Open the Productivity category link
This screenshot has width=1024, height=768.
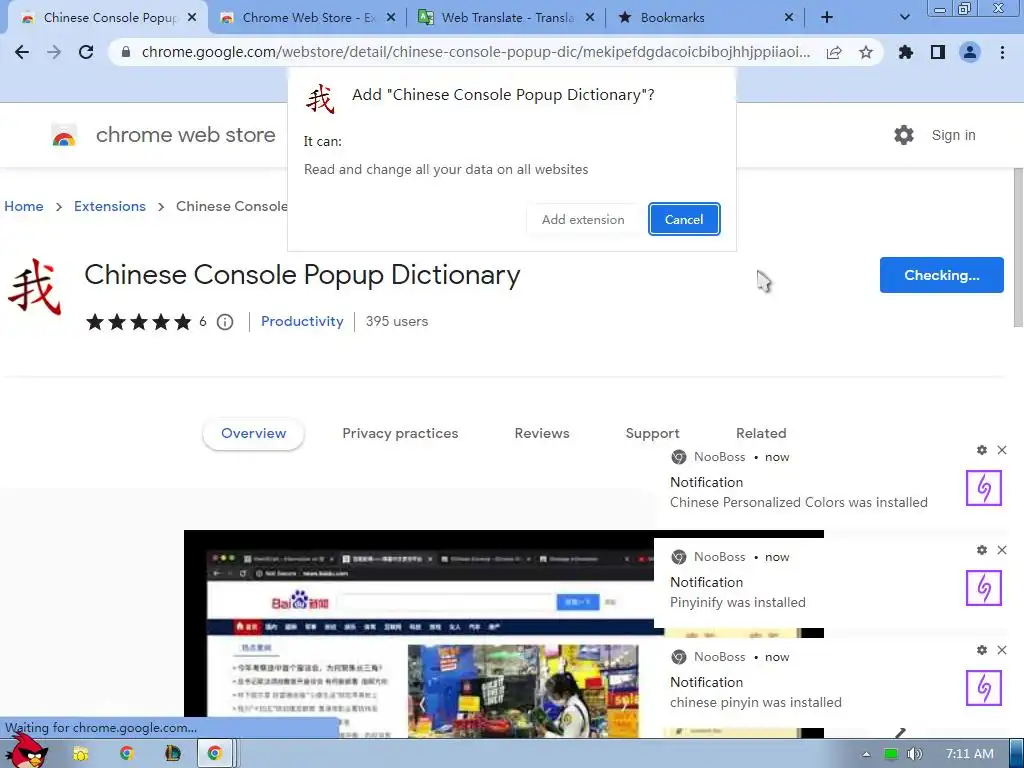point(302,321)
